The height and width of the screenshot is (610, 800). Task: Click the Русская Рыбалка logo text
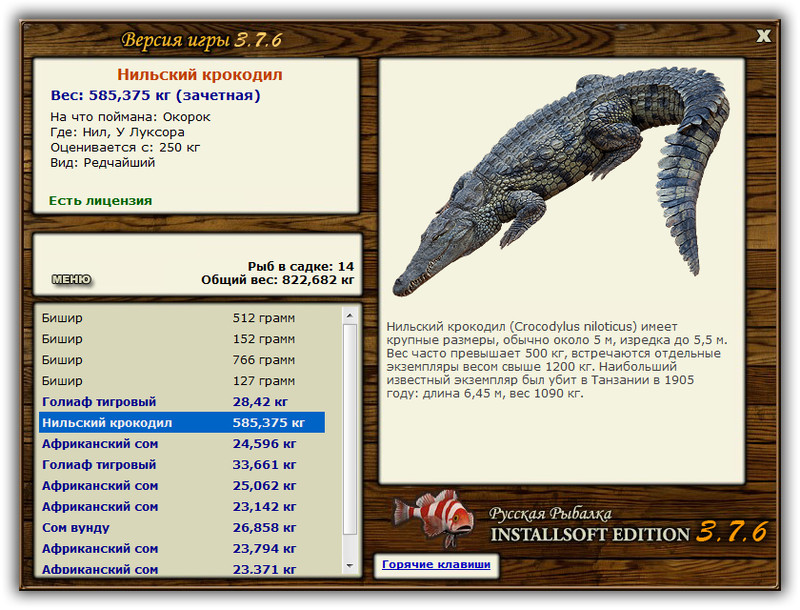[x=551, y=514]
